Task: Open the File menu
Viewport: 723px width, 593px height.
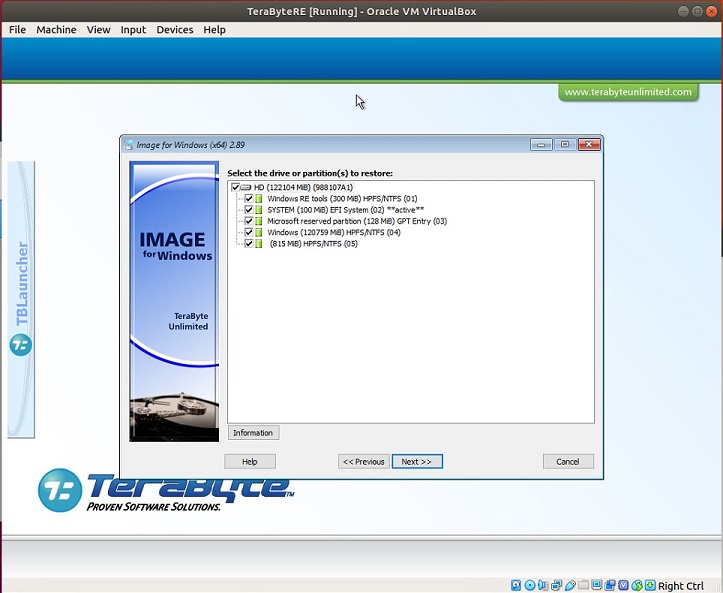Action: tap(18, 30)
